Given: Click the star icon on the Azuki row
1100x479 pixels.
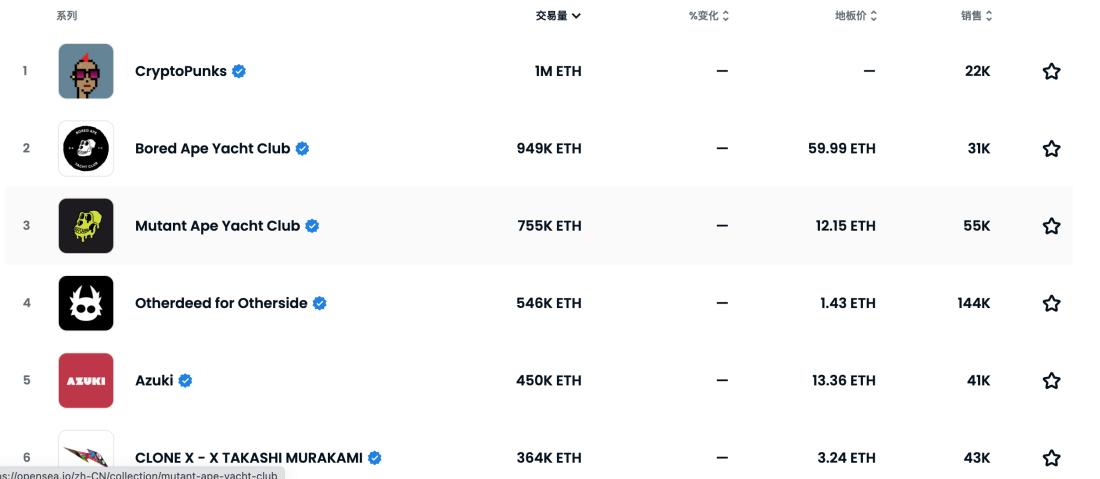Looking at the screenshot, I should (x=1051, y=381).
